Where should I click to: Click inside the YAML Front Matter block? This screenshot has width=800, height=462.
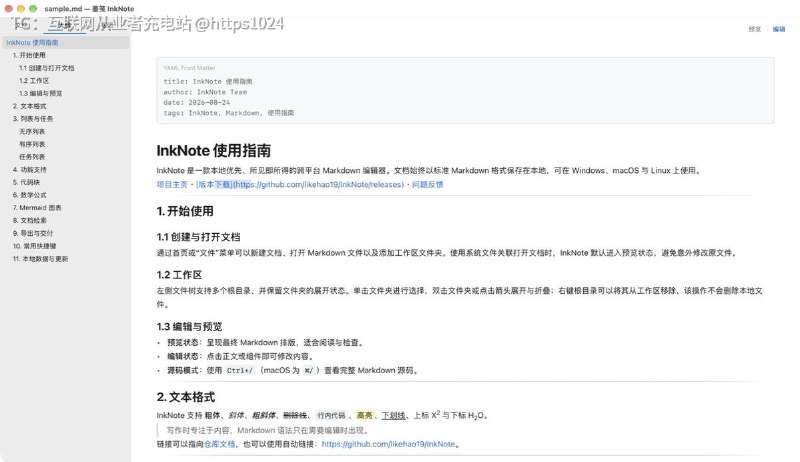pyautogui.click(x=465, y=91)
